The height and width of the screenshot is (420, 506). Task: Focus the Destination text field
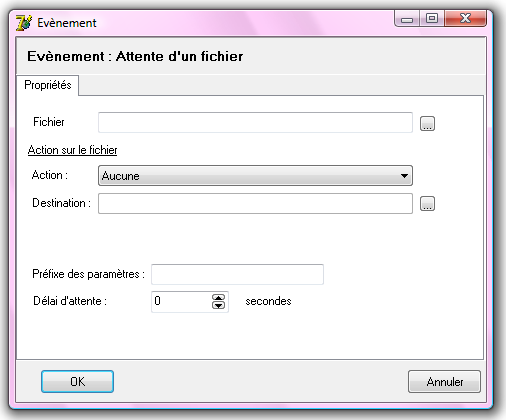[x=255, y=203]
